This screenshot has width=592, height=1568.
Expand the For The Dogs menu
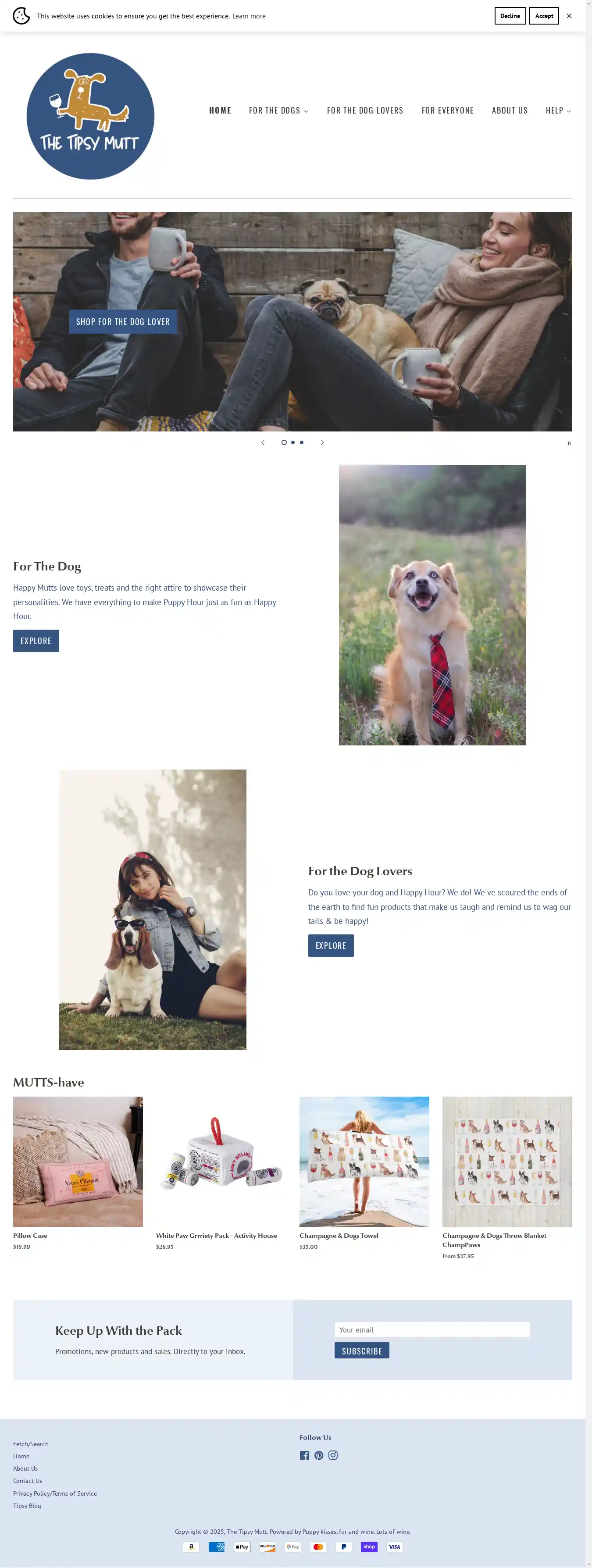click(278, 110)
